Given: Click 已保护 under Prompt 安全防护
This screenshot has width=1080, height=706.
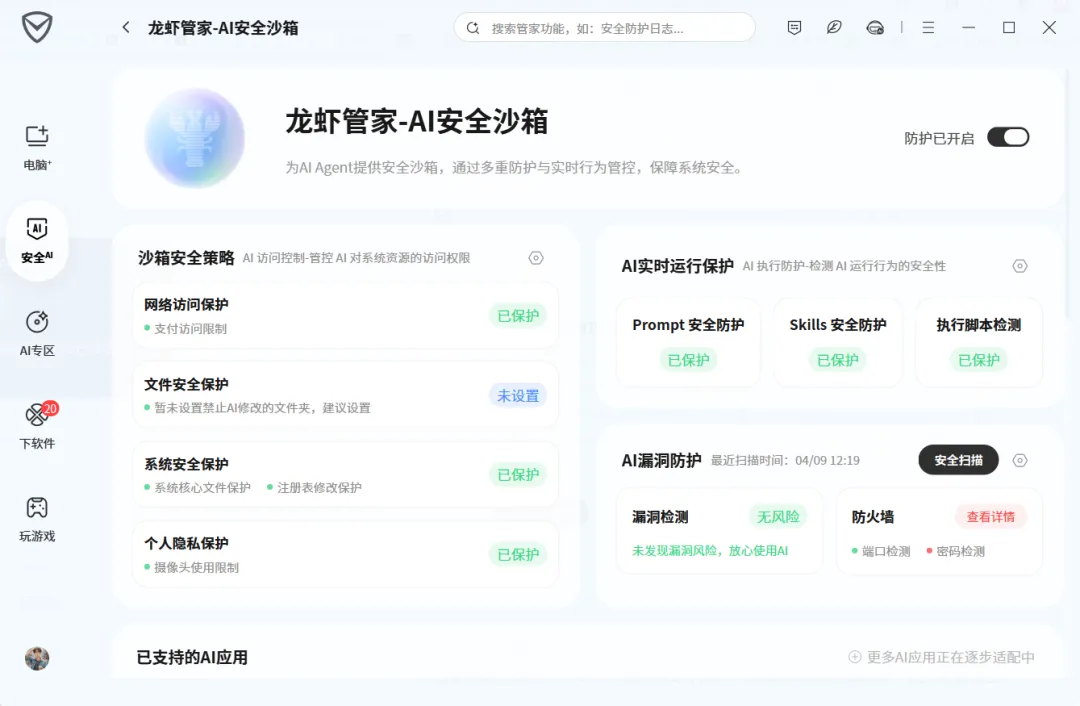Looking at the screenshot, I should pyautogui.click(x=688, y=360).
